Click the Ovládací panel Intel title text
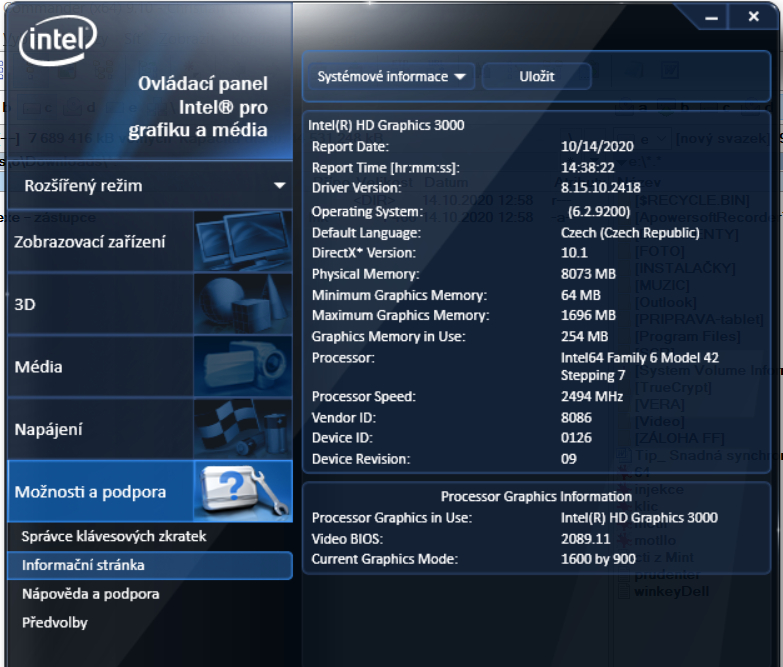The width and height of the screenshot is (783, 667). tap(198, 107)
